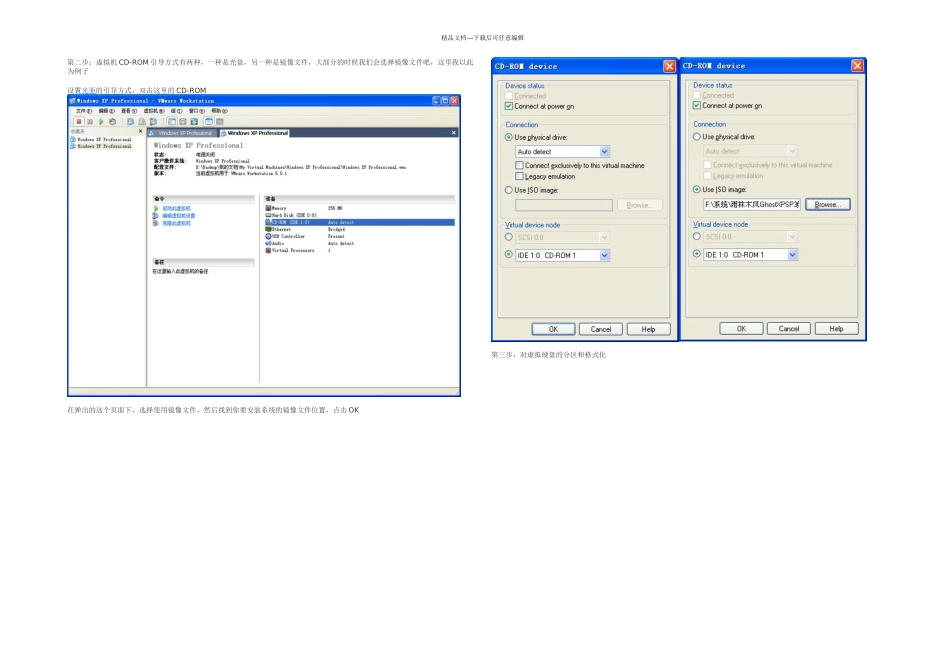Viewport: 950px width, 672px height.
Task: Click the Audio device speaker icon
Action: point(268,244)
